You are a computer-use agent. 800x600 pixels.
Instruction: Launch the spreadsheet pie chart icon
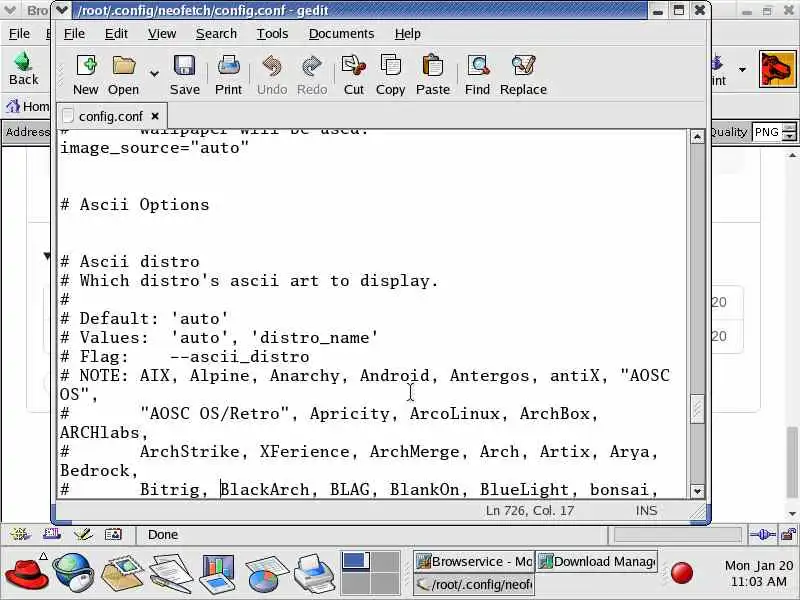point(266,573)
